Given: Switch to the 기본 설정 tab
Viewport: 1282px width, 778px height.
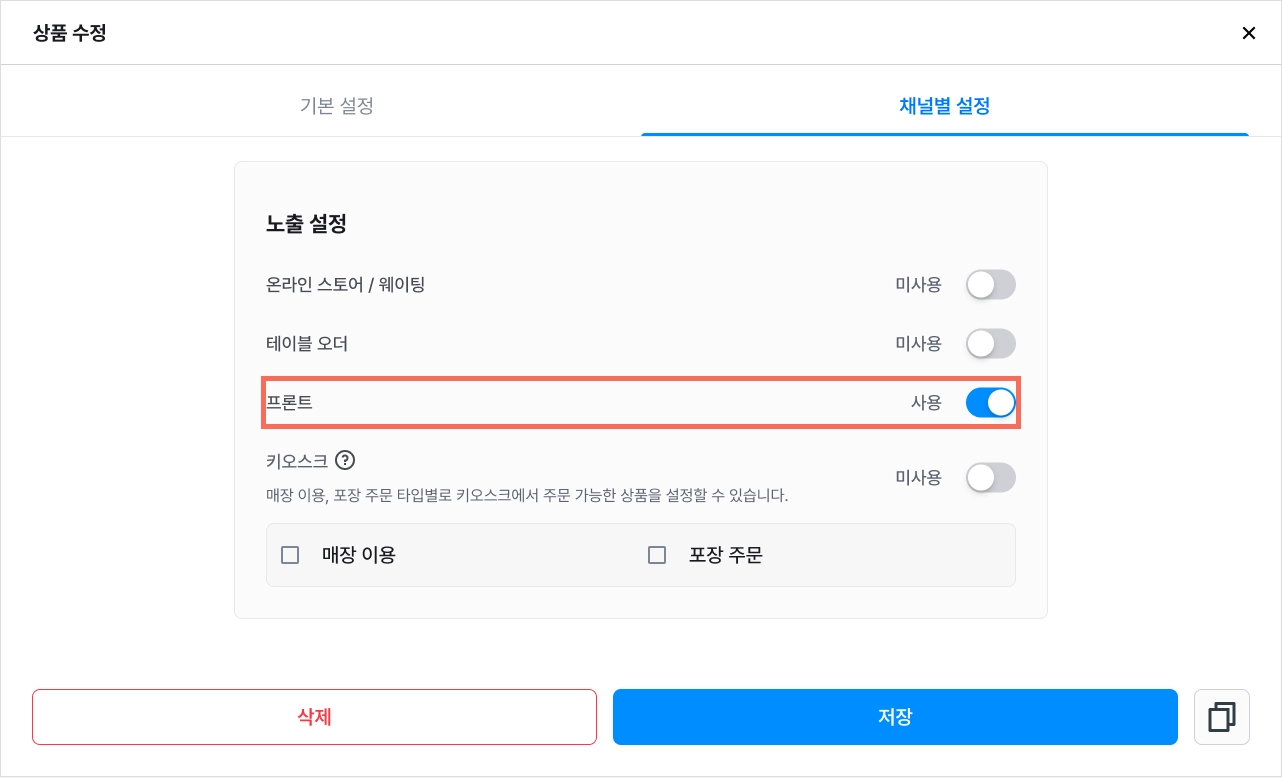Looking at the screenshot, I should pos(337,105).
